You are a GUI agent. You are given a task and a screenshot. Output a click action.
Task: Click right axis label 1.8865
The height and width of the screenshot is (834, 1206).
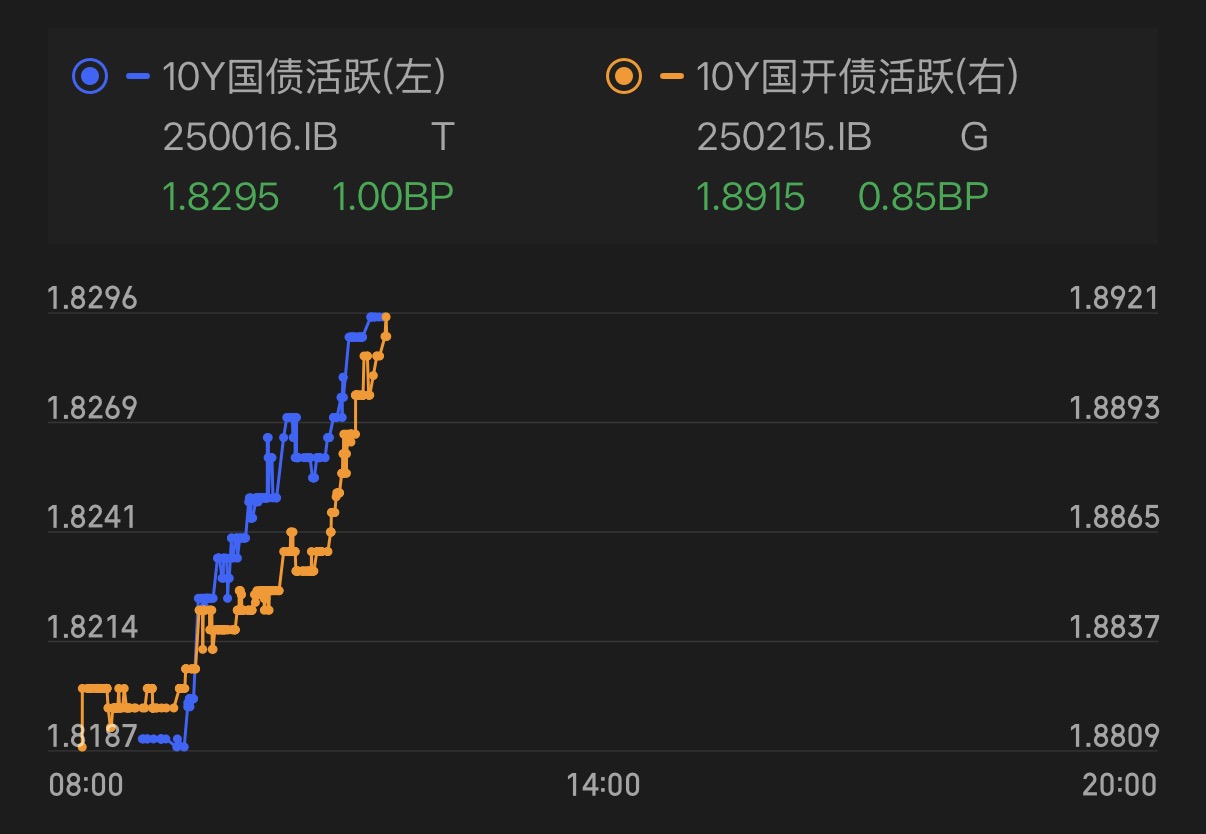pos(1114,517)
